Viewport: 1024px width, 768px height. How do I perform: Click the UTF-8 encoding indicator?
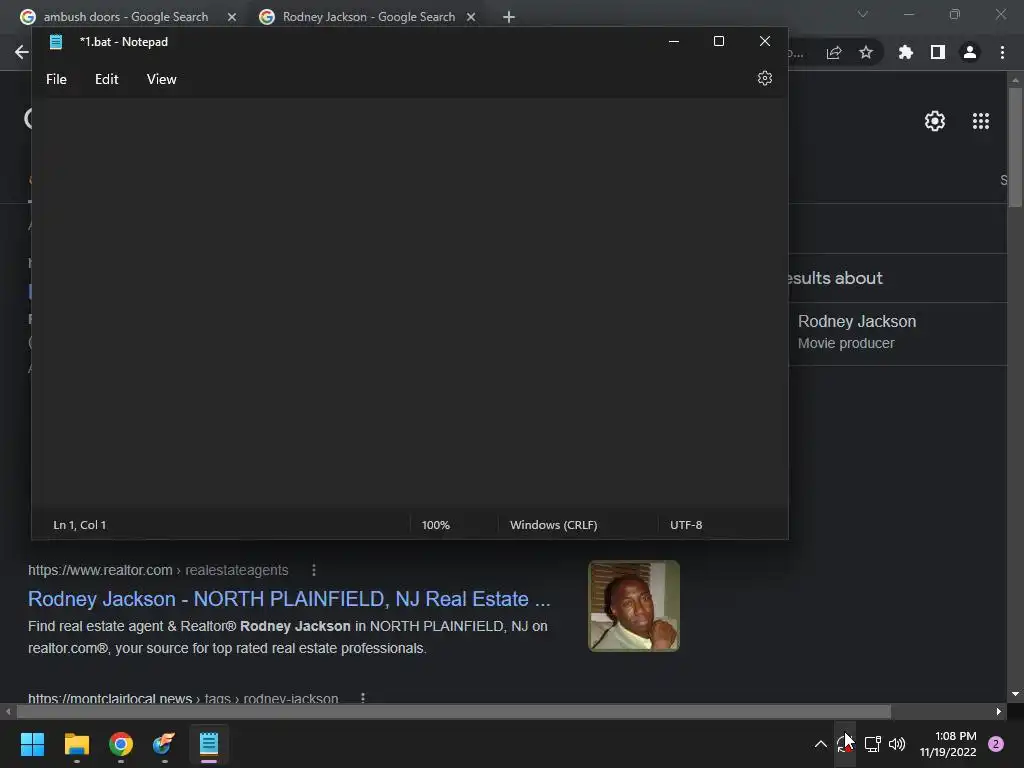(686, 524)
